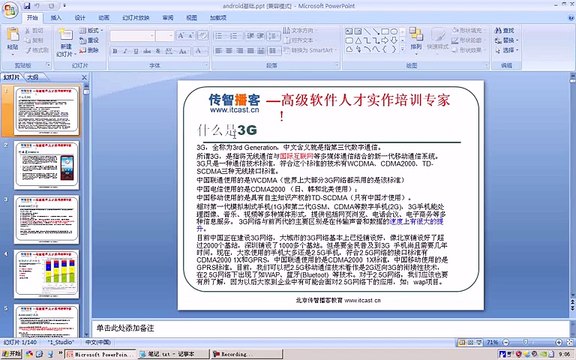576x360 pixels.
Task: Increase font size with large A
Action: coord(181,36)
